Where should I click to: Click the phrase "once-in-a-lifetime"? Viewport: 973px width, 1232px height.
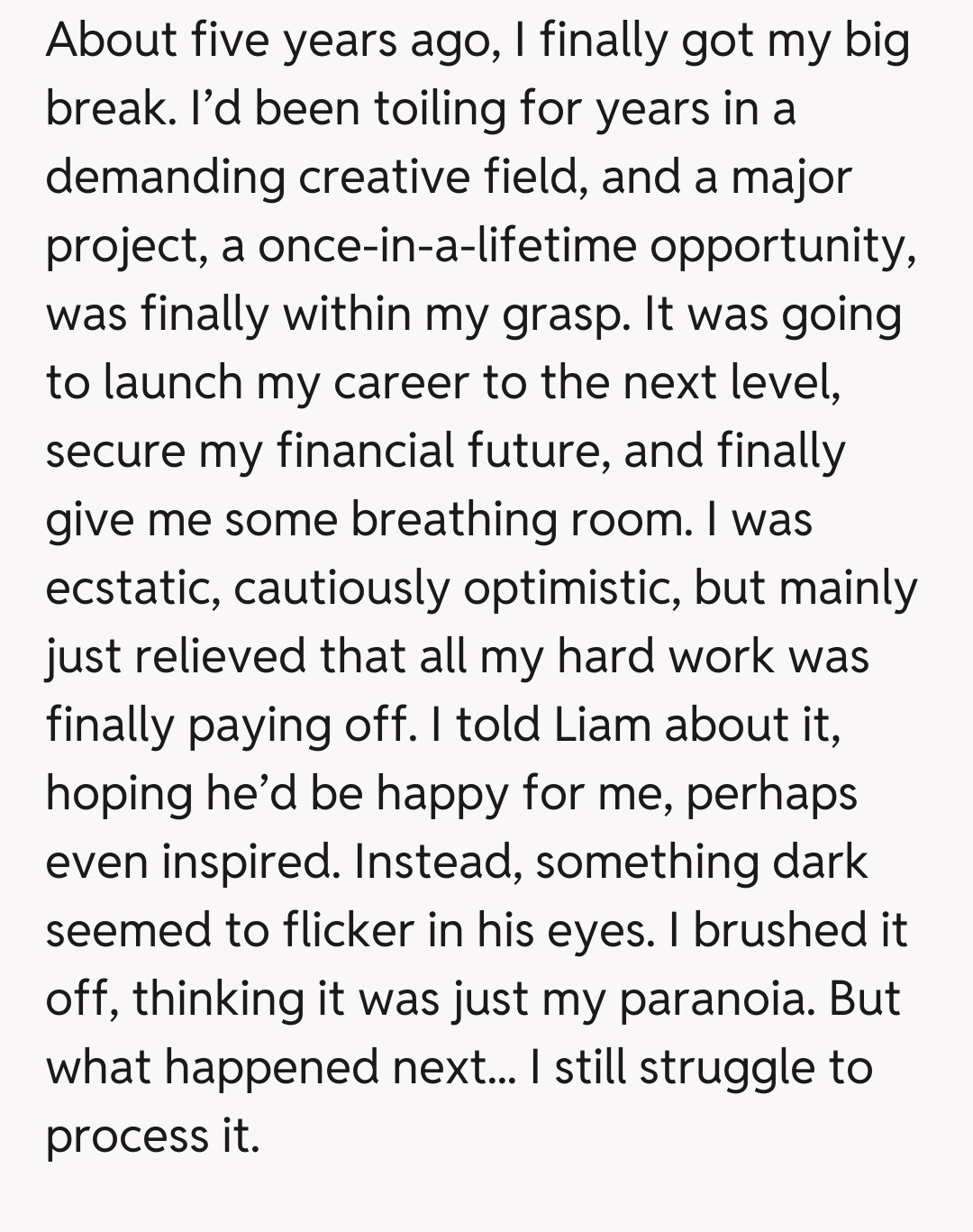click(447, 245)
